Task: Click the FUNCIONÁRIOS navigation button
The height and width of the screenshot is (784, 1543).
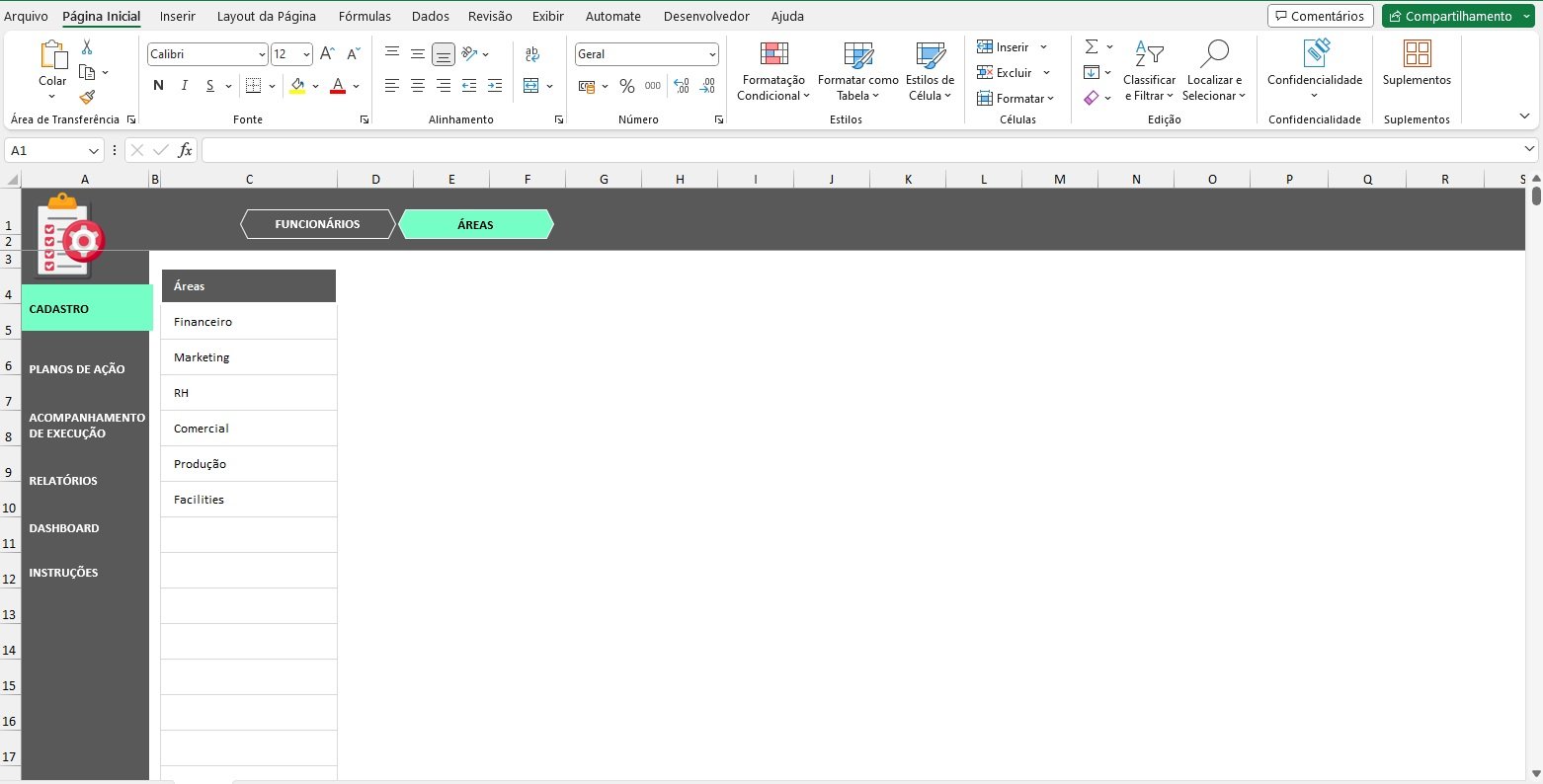Action: (317, 224)
